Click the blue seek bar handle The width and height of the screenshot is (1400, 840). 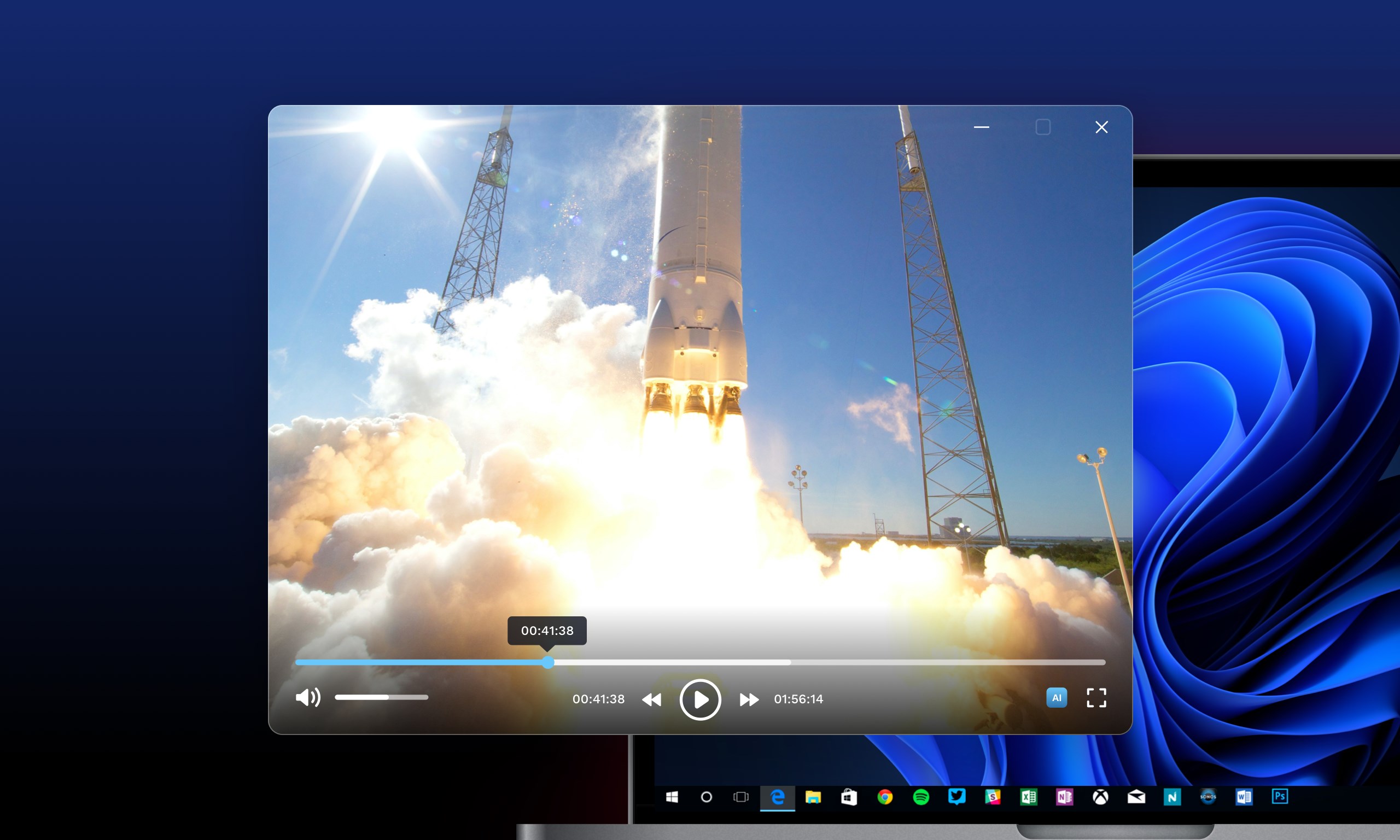pyautogui.click(x=548, y=662)
